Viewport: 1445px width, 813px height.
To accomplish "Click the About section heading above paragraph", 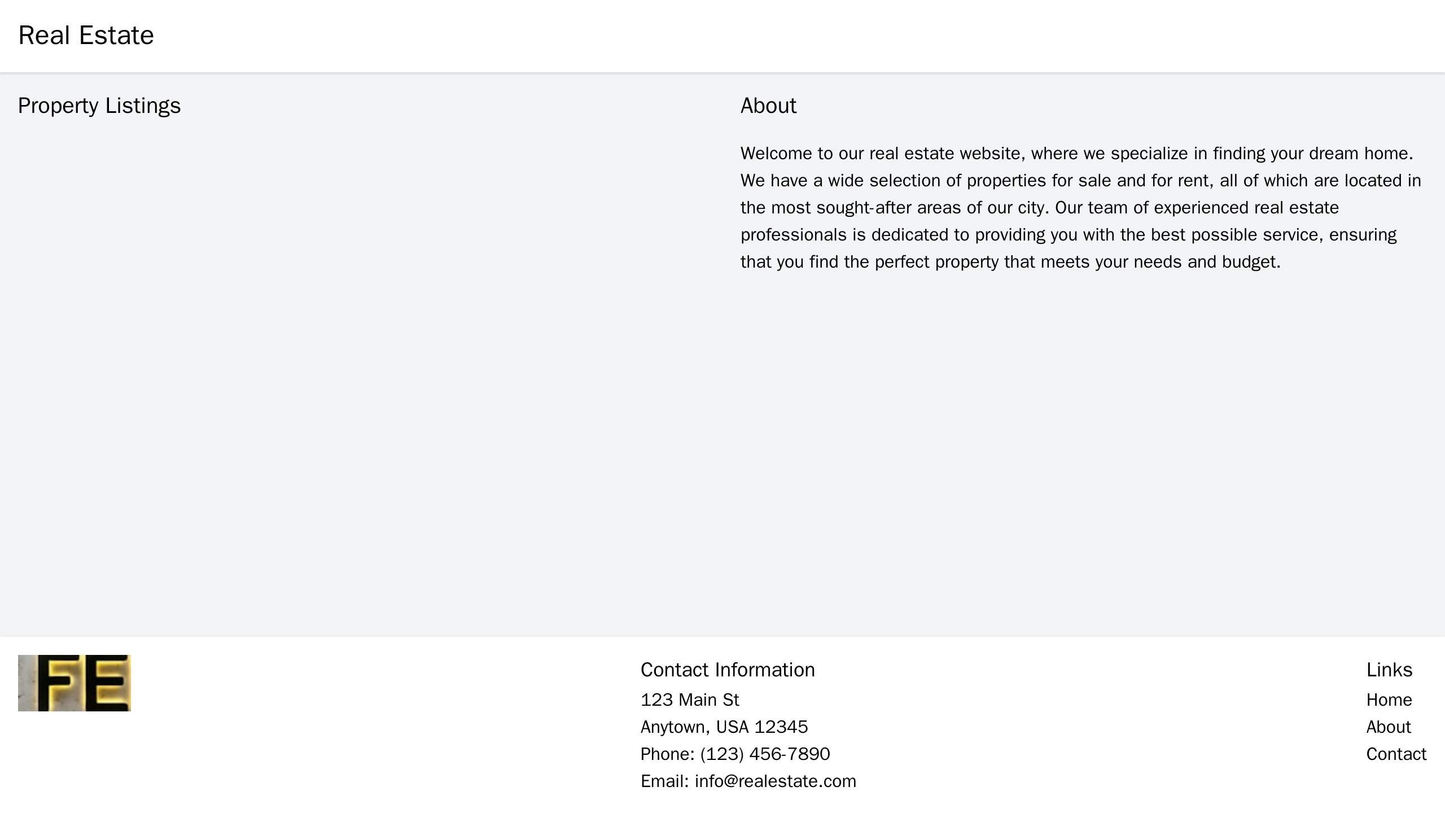I will click(768, 106).
